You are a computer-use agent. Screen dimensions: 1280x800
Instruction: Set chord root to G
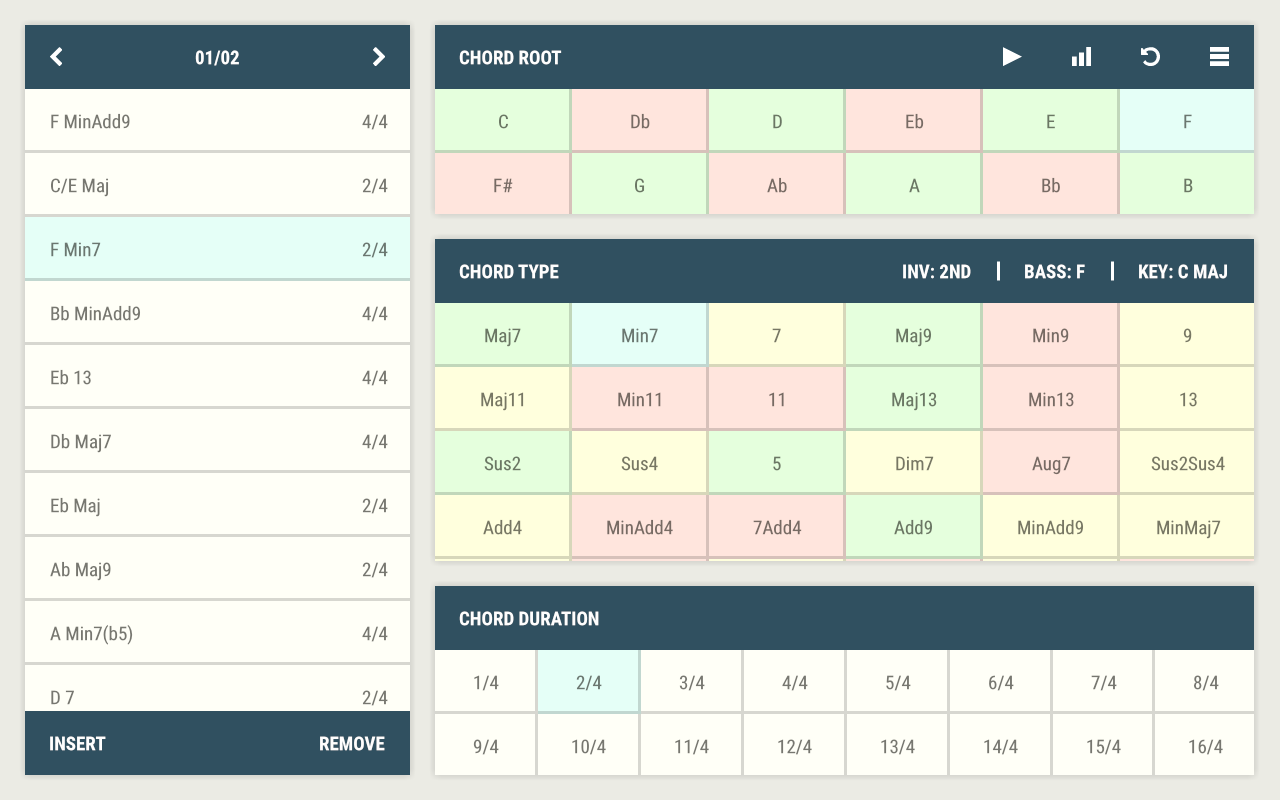tap(640, 186)
